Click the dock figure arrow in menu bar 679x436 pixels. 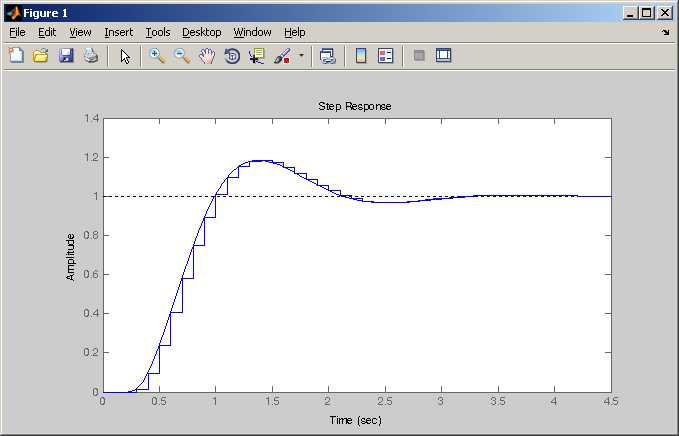(x=666, y=32)
